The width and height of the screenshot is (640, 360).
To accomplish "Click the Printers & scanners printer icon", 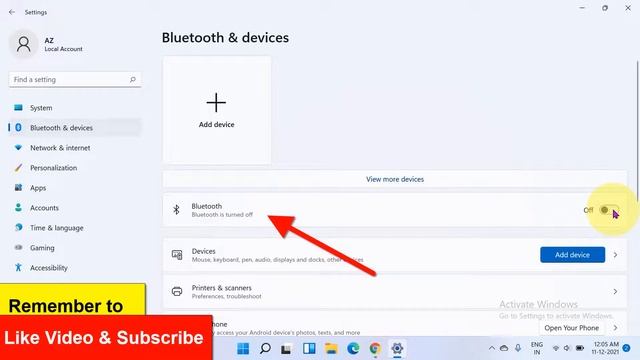I will click(177, 291).
